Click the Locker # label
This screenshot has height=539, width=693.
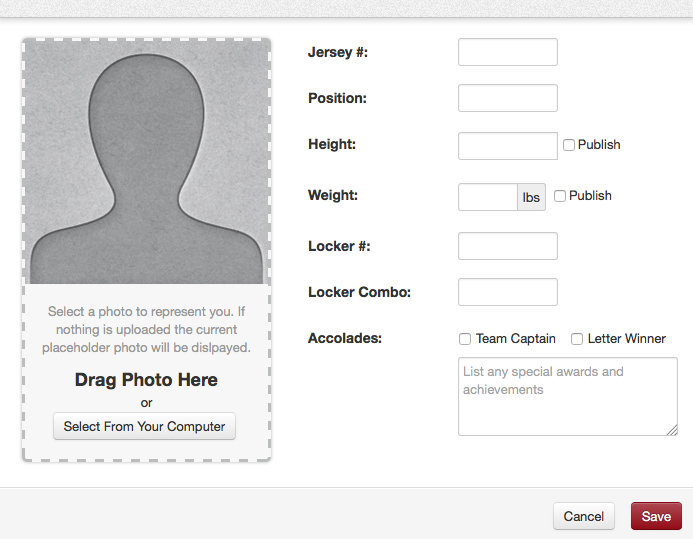(x=339, y=246)
